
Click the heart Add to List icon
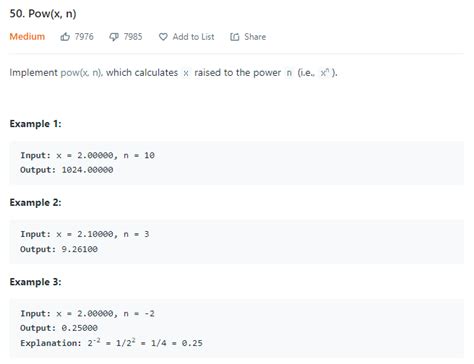tap(163, 37)
